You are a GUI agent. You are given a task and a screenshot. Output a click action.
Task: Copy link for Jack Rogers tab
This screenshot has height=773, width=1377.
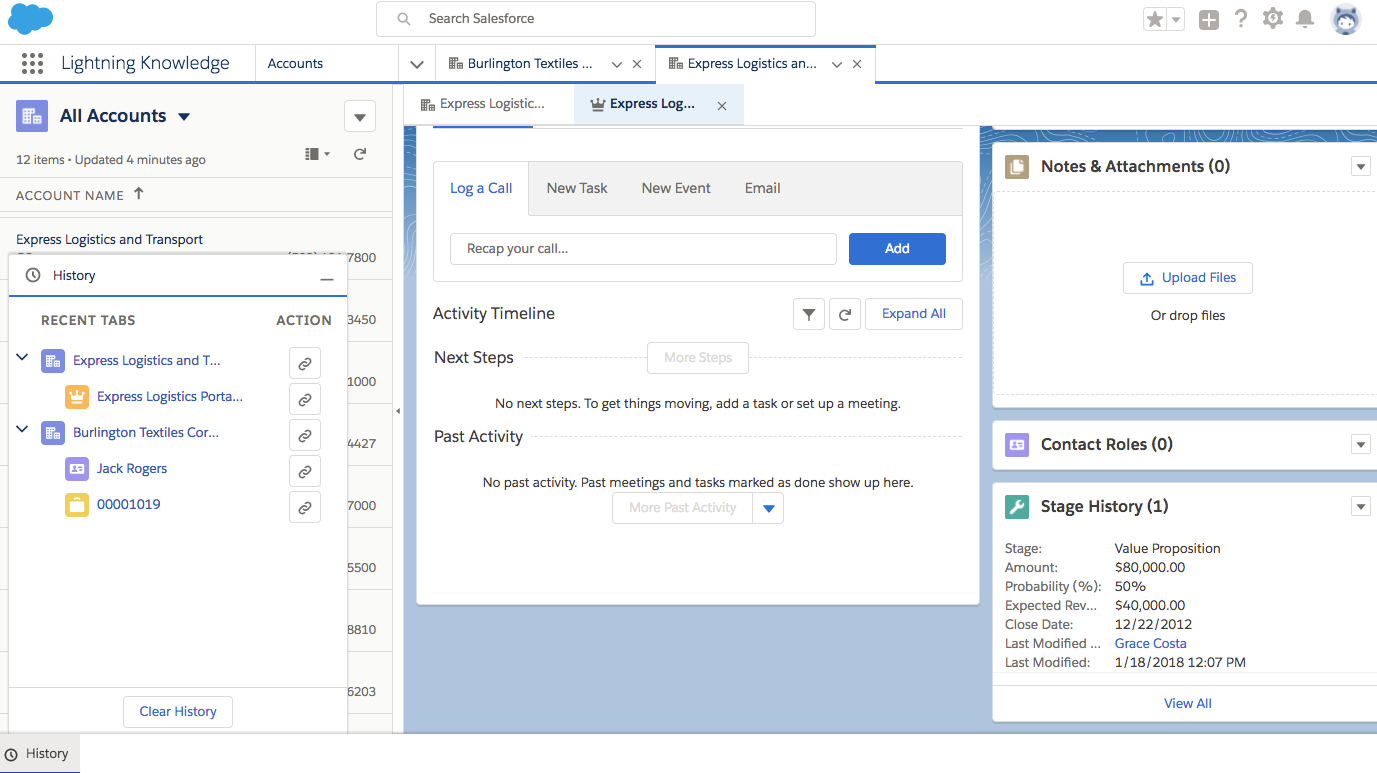pos(305,470)
